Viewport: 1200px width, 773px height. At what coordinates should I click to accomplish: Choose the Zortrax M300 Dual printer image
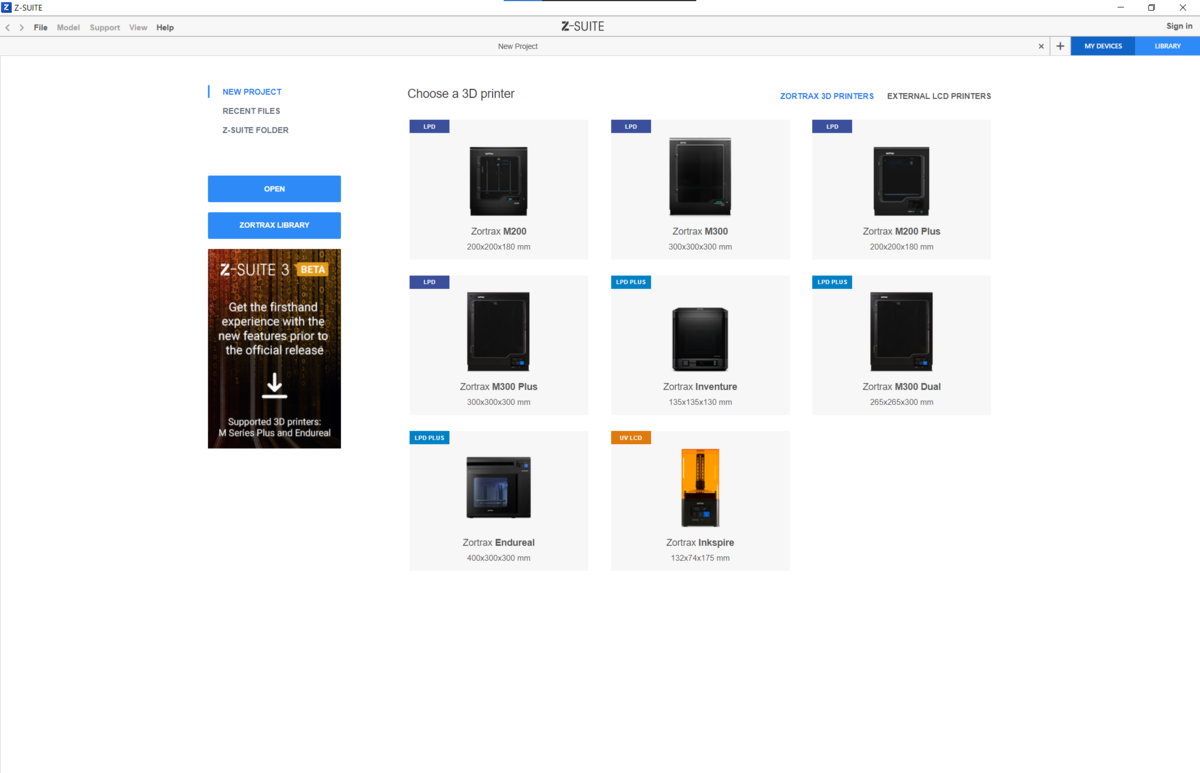click(901, 332)
